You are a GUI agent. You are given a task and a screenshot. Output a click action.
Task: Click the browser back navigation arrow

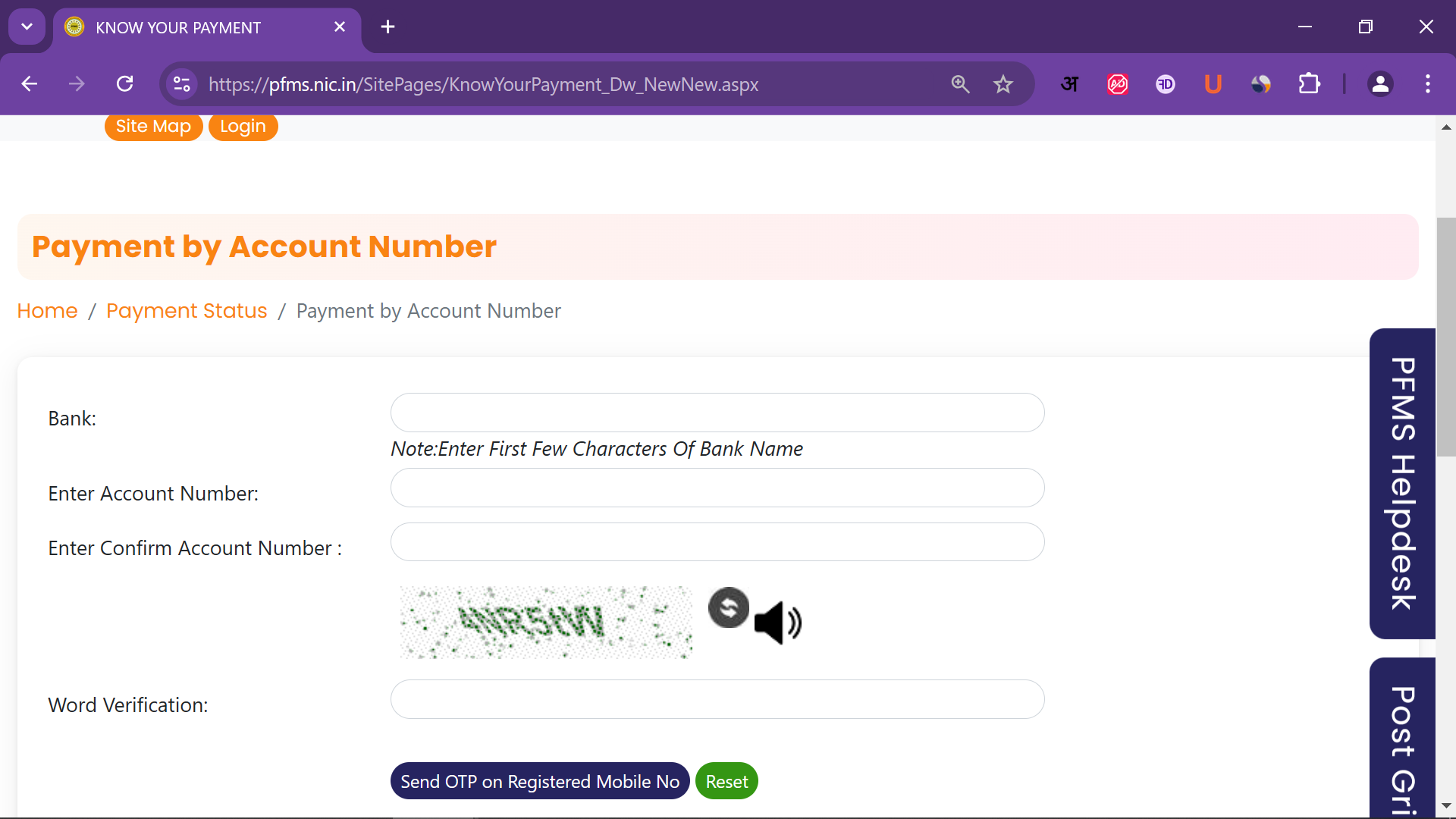click(x=28, y=84)
